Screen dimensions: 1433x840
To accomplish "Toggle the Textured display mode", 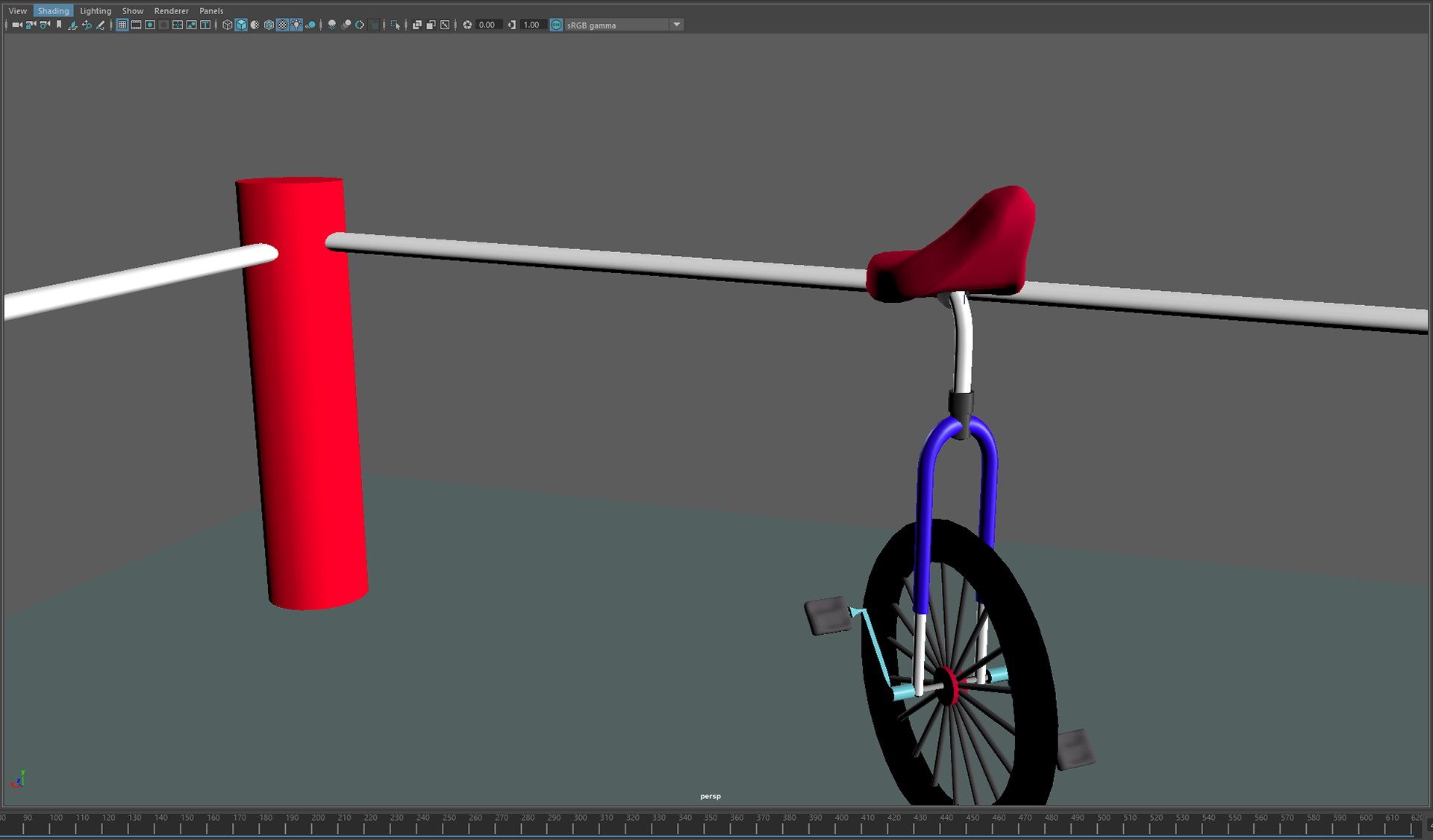I will pyautogui.click(x=282, y=25).
